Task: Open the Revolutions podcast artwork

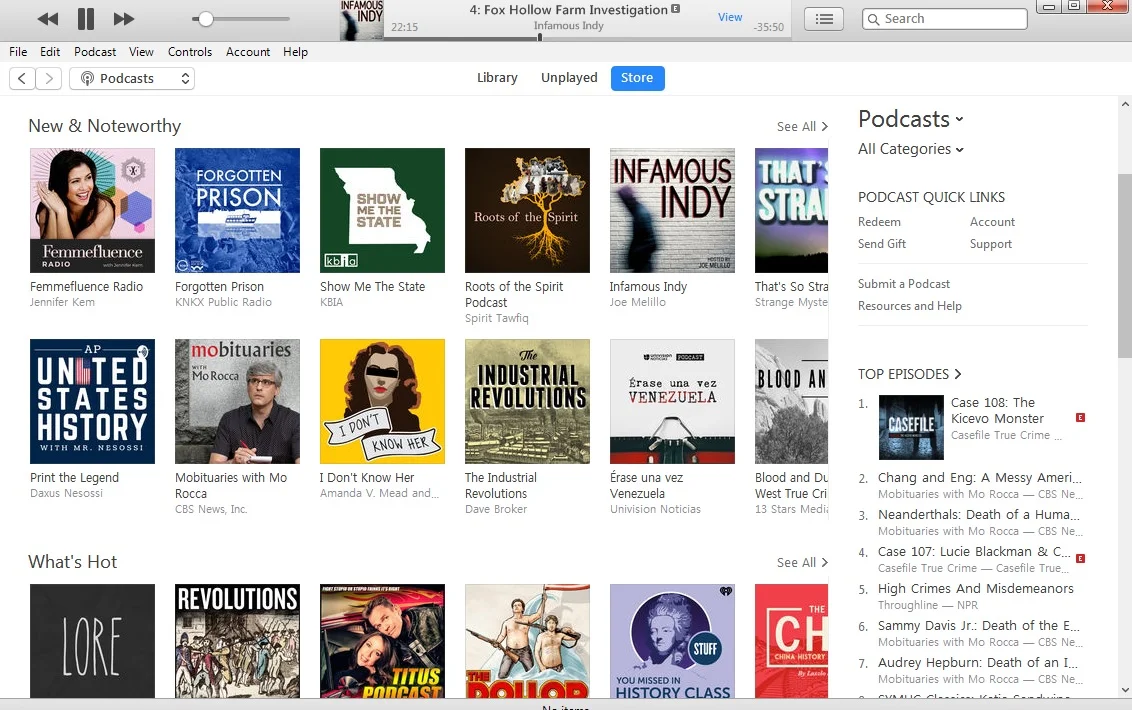Action: (238, 641)
